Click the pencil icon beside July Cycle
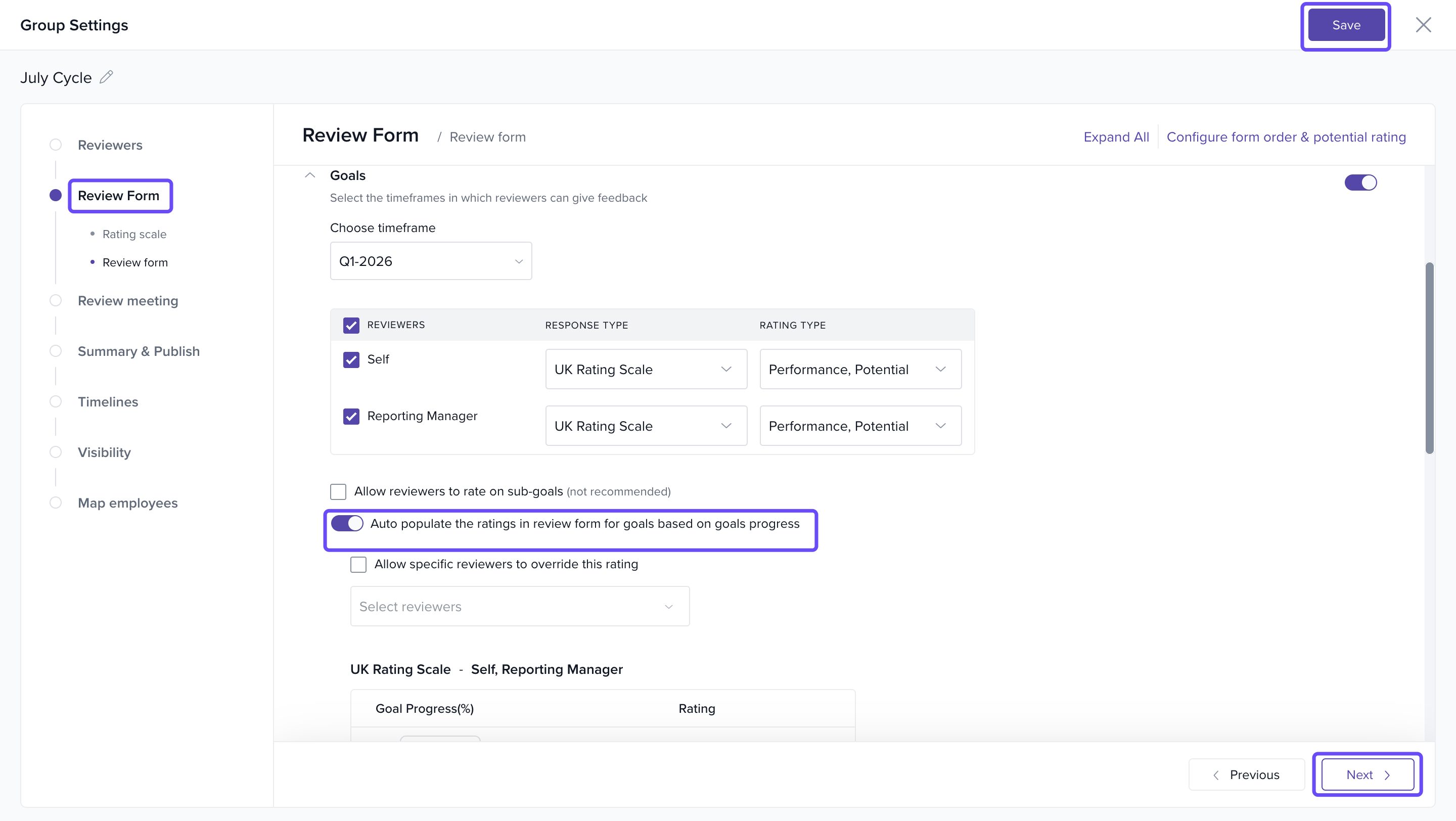 [106, 77]
